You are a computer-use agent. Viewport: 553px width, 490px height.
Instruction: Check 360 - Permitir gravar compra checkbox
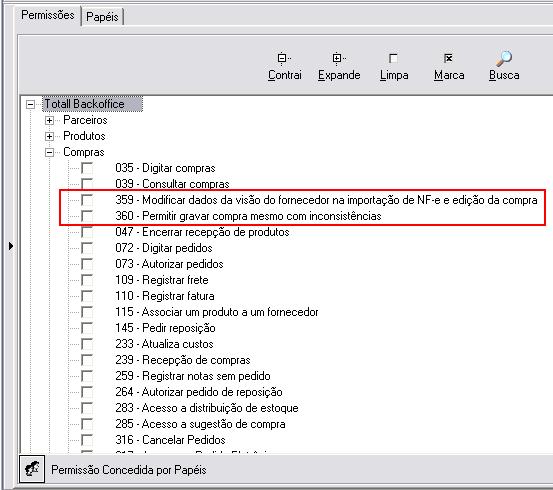coord(87,216)
